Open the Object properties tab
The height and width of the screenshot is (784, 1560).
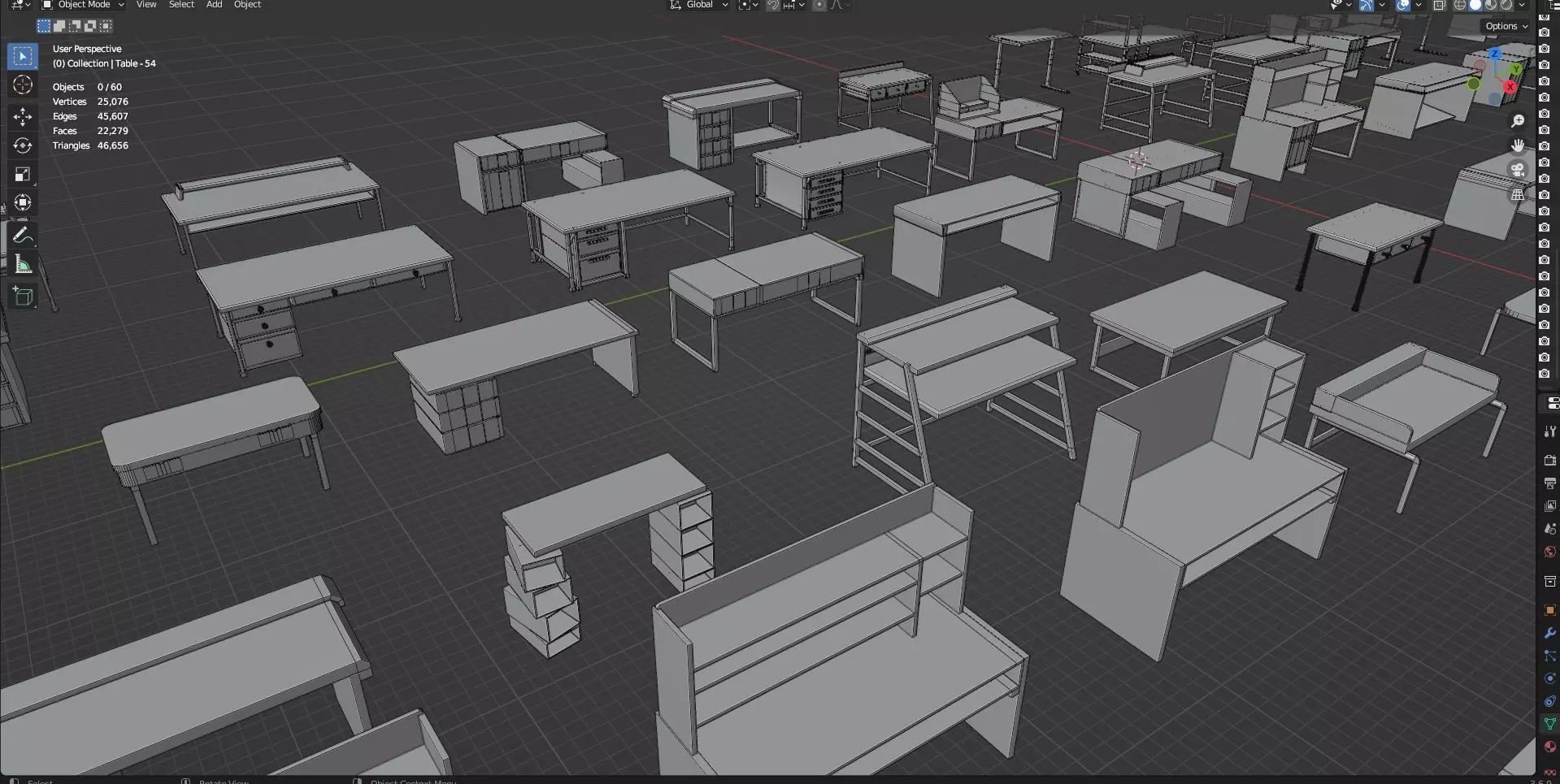(1550, 610)
